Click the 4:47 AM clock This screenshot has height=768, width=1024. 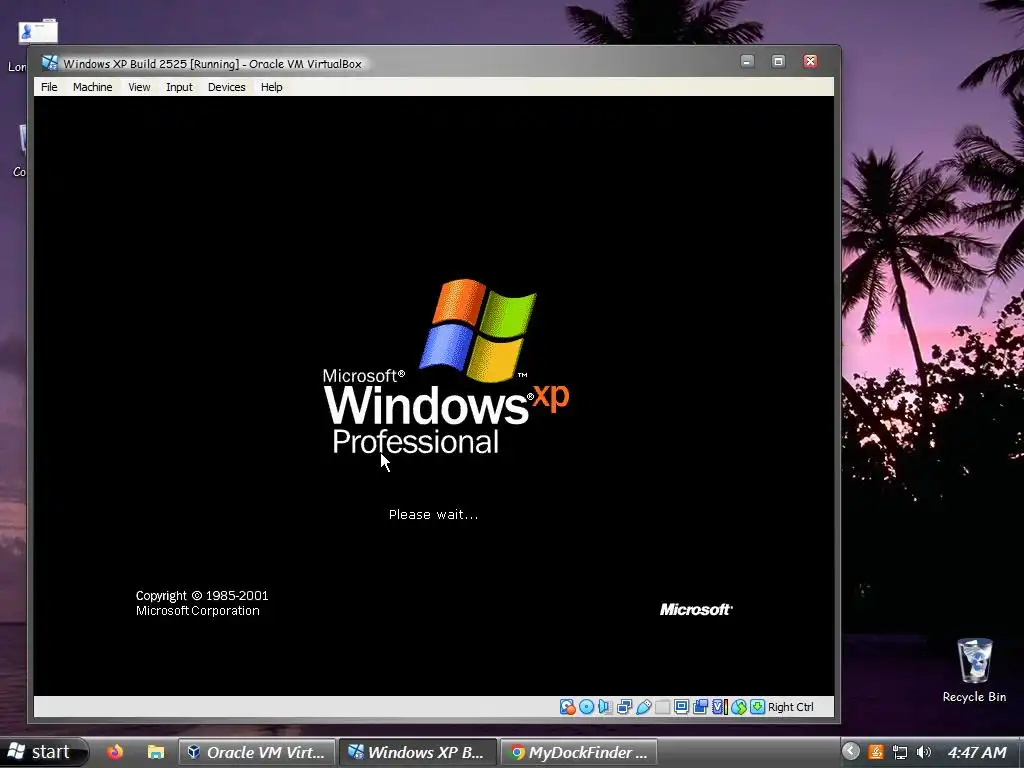coord(977,752)
